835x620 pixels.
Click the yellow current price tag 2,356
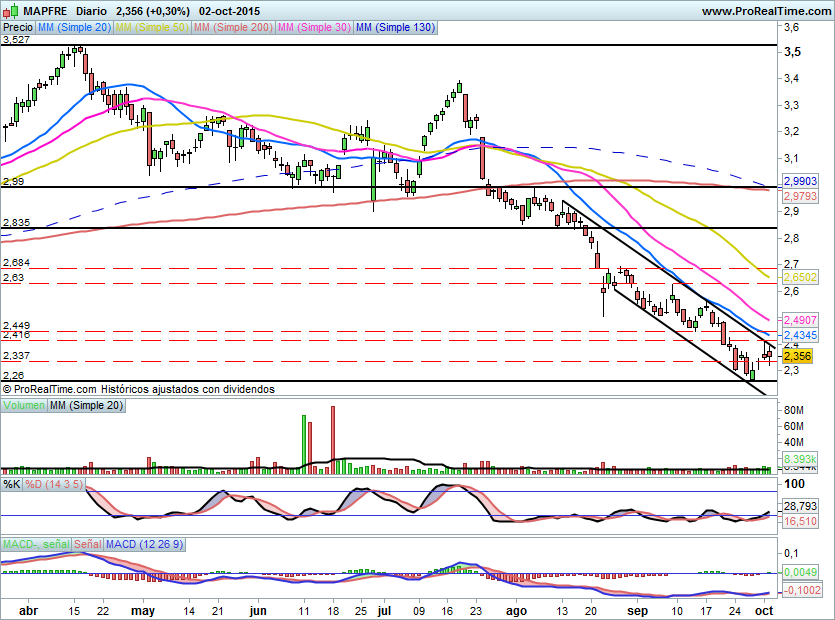(x=797, y=356)
